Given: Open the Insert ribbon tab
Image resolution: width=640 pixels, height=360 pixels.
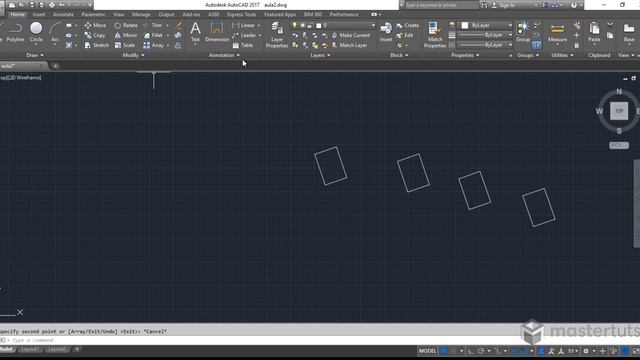Looking at the screenshot, I should pyautogui.click(x=39, y=14).
